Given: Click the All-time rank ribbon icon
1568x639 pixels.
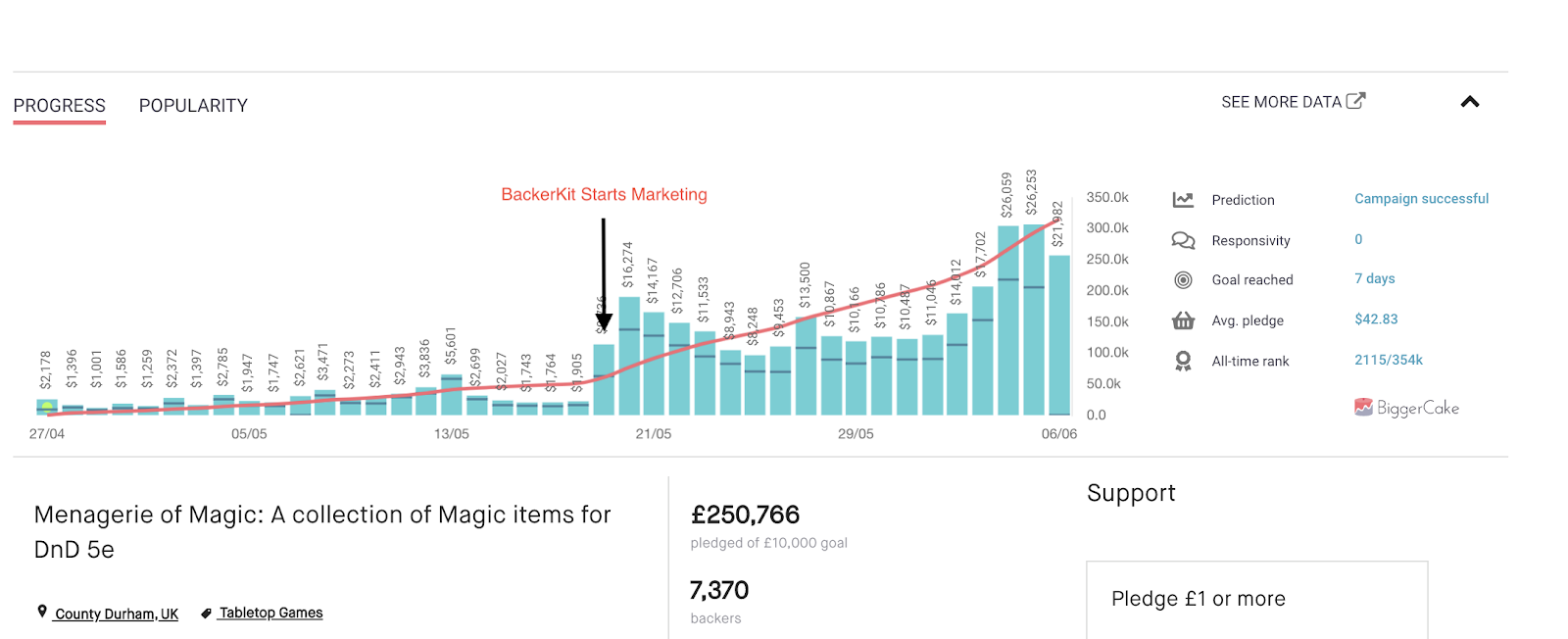Looking at the screenshot, I should (x=1183, y=362).
